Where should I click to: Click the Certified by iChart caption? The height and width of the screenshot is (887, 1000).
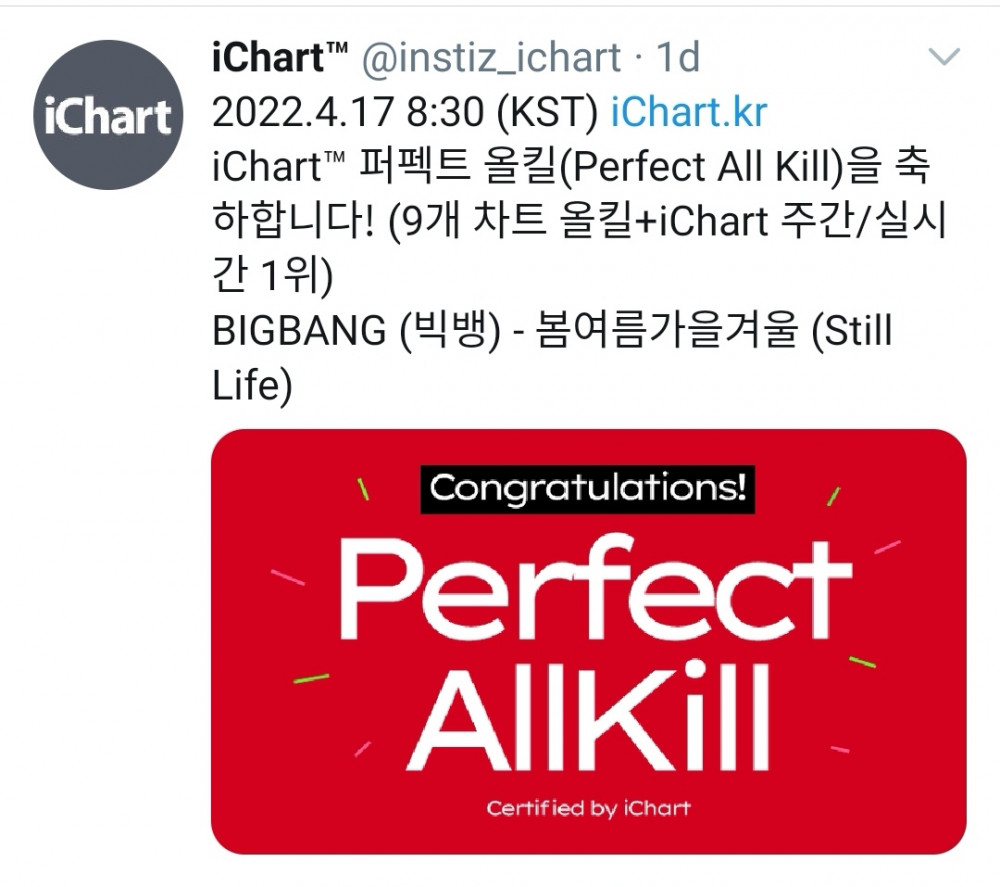coord(589,809)
